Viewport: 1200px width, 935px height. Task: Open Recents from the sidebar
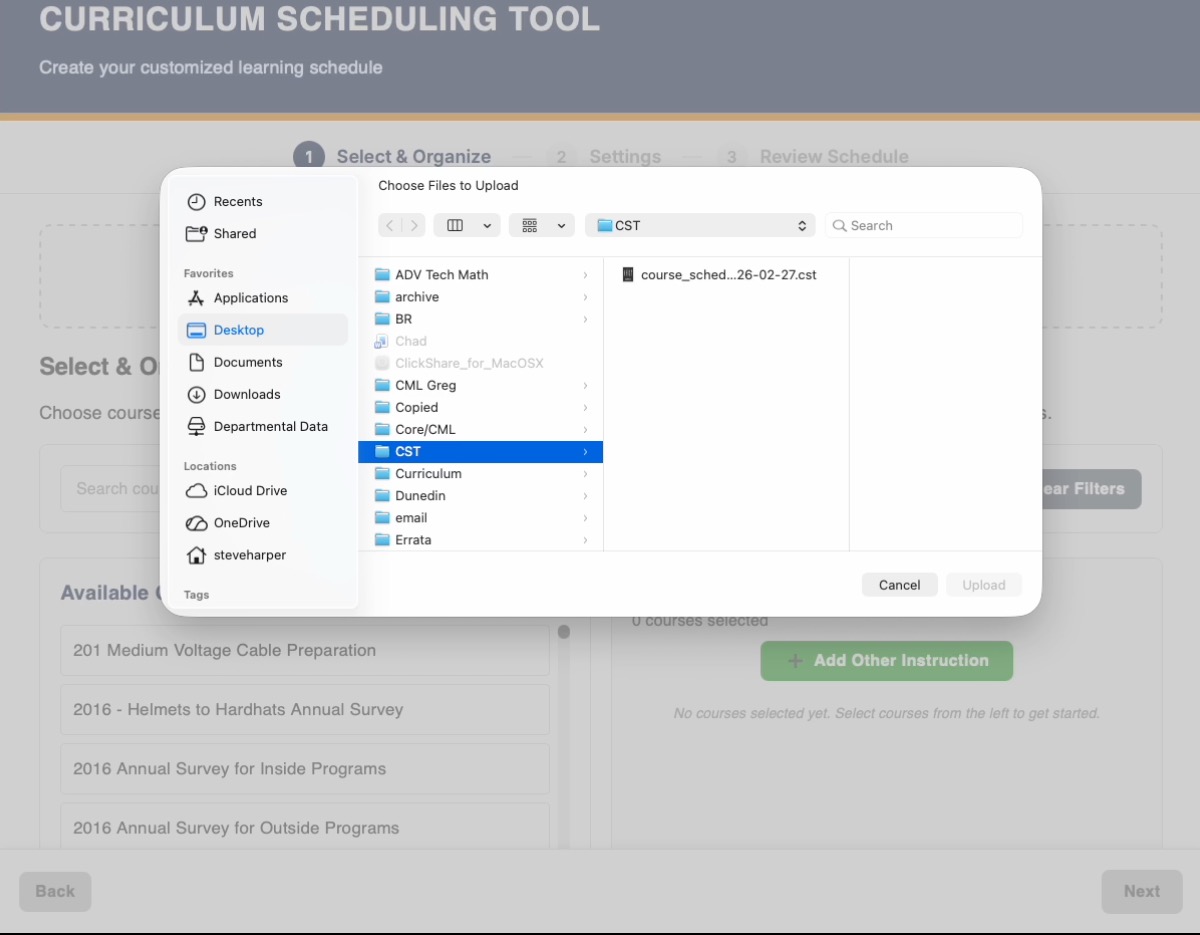(x=237, y=202)
